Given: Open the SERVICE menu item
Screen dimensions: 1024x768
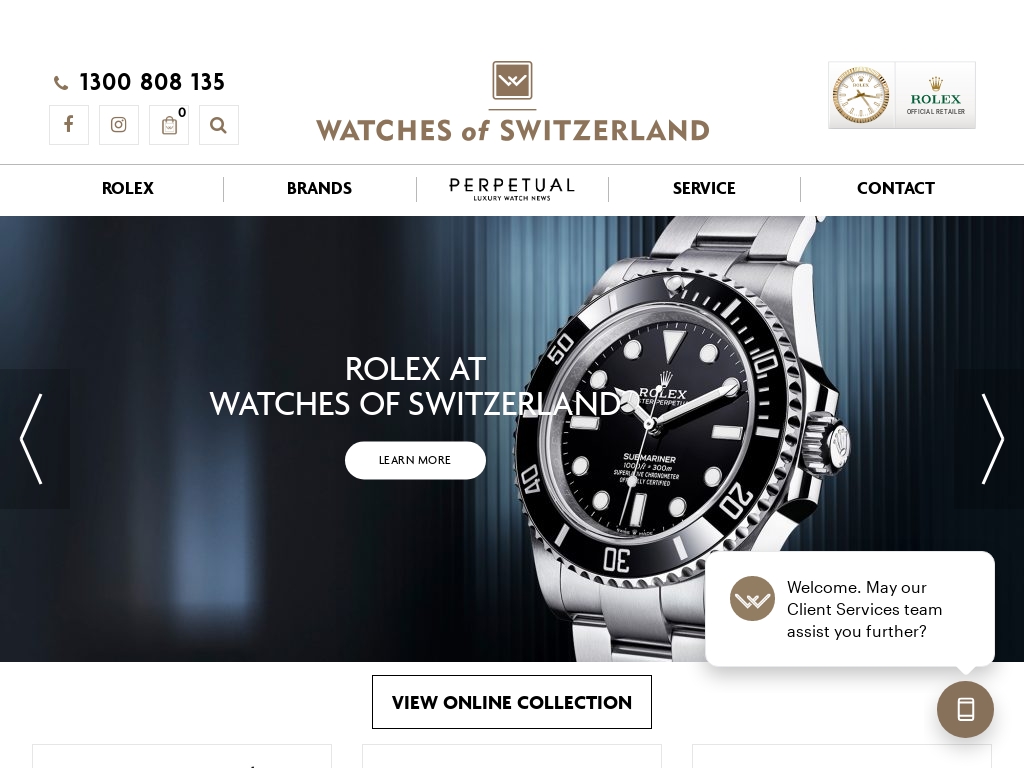Looking at the screenshot, I should (x=704, y=188).
